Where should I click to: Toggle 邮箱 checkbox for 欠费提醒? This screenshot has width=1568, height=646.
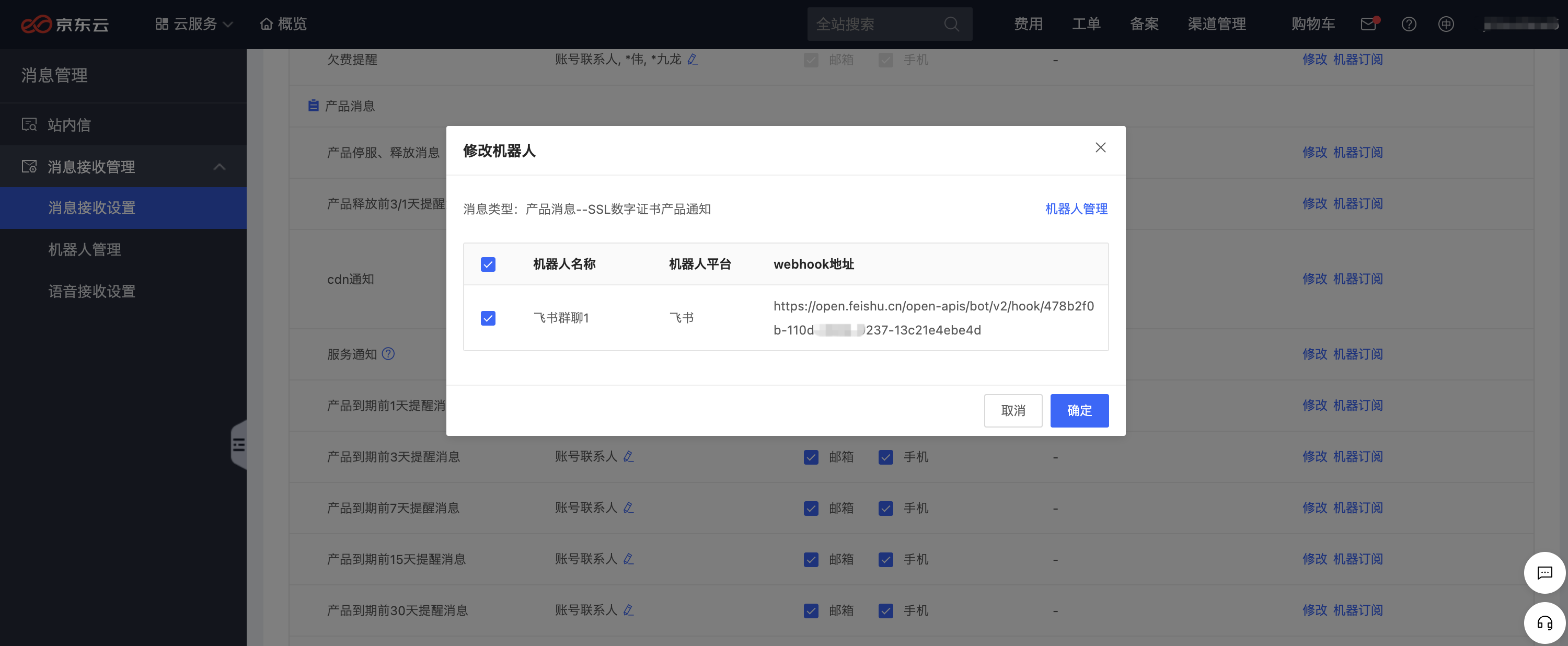click(x=811, y=60)
